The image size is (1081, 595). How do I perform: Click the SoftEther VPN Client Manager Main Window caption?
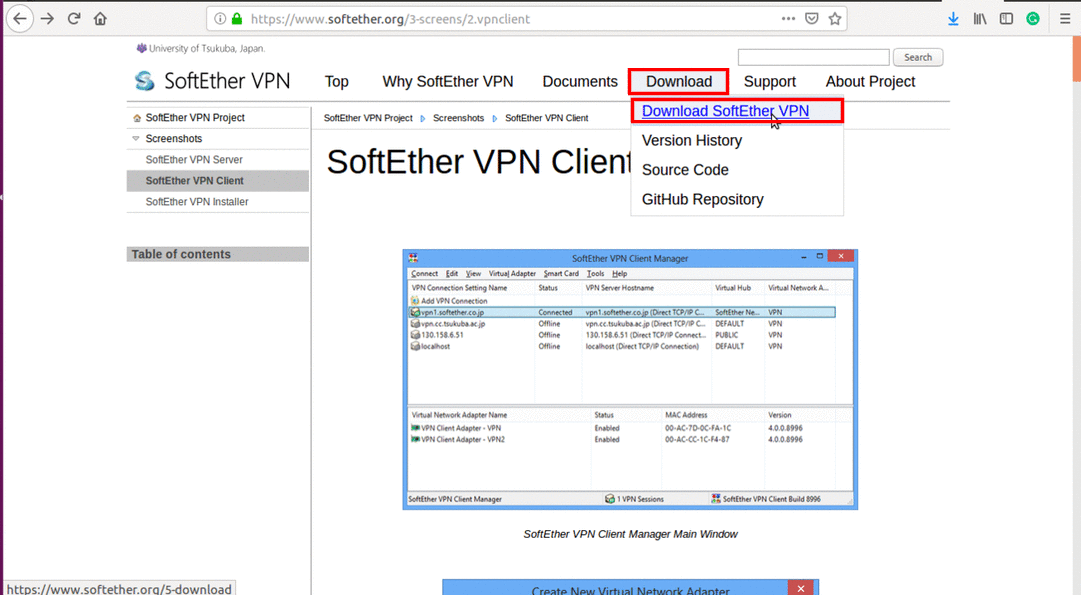click(630, 534)
